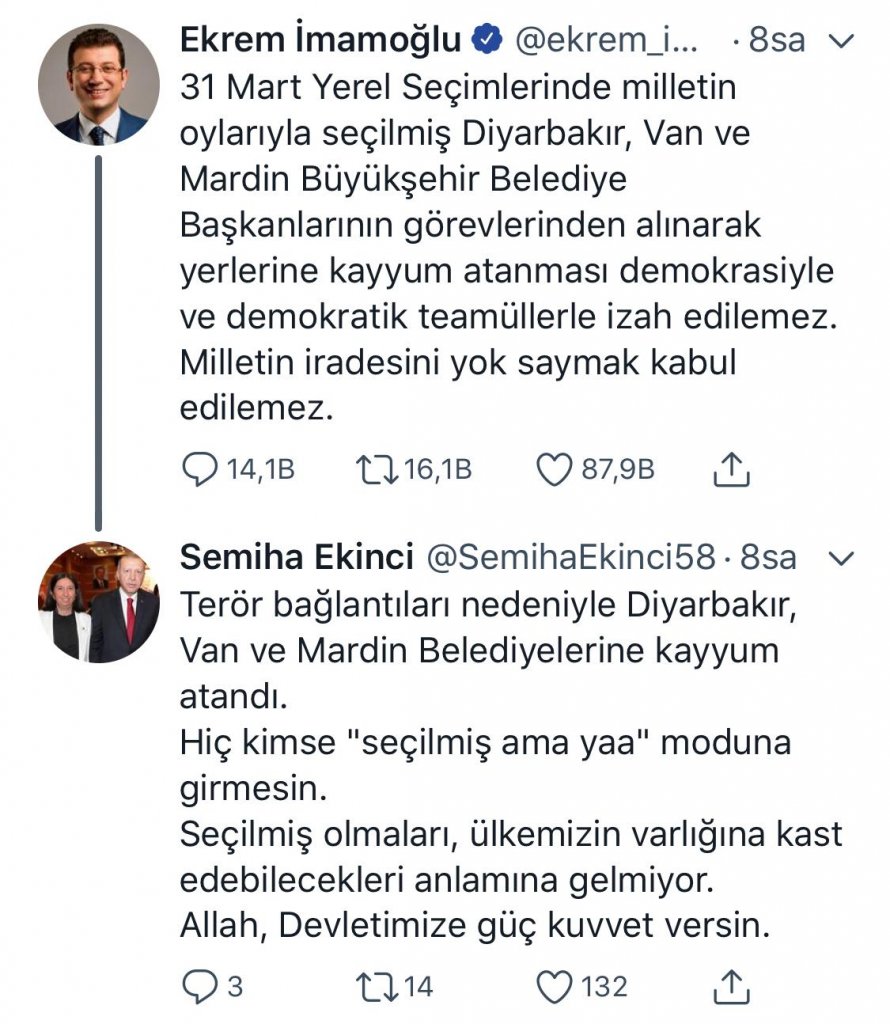Click the Semiha Ekinci display name
890x1024 pixels.
(x=297, y=558)
